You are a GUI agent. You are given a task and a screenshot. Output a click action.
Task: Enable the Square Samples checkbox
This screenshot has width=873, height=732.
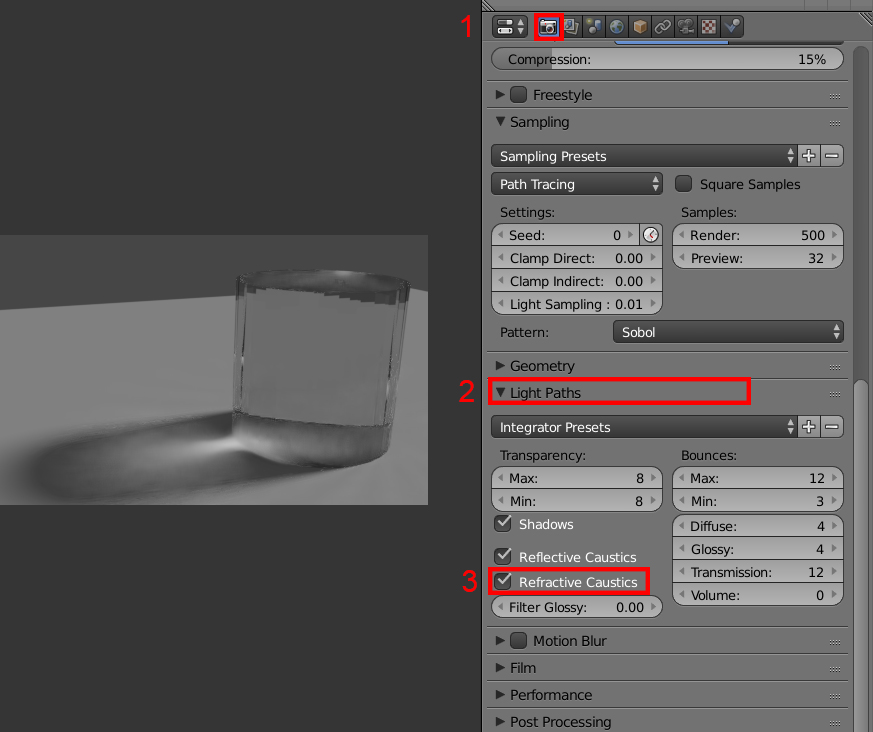tap(683, 184)
